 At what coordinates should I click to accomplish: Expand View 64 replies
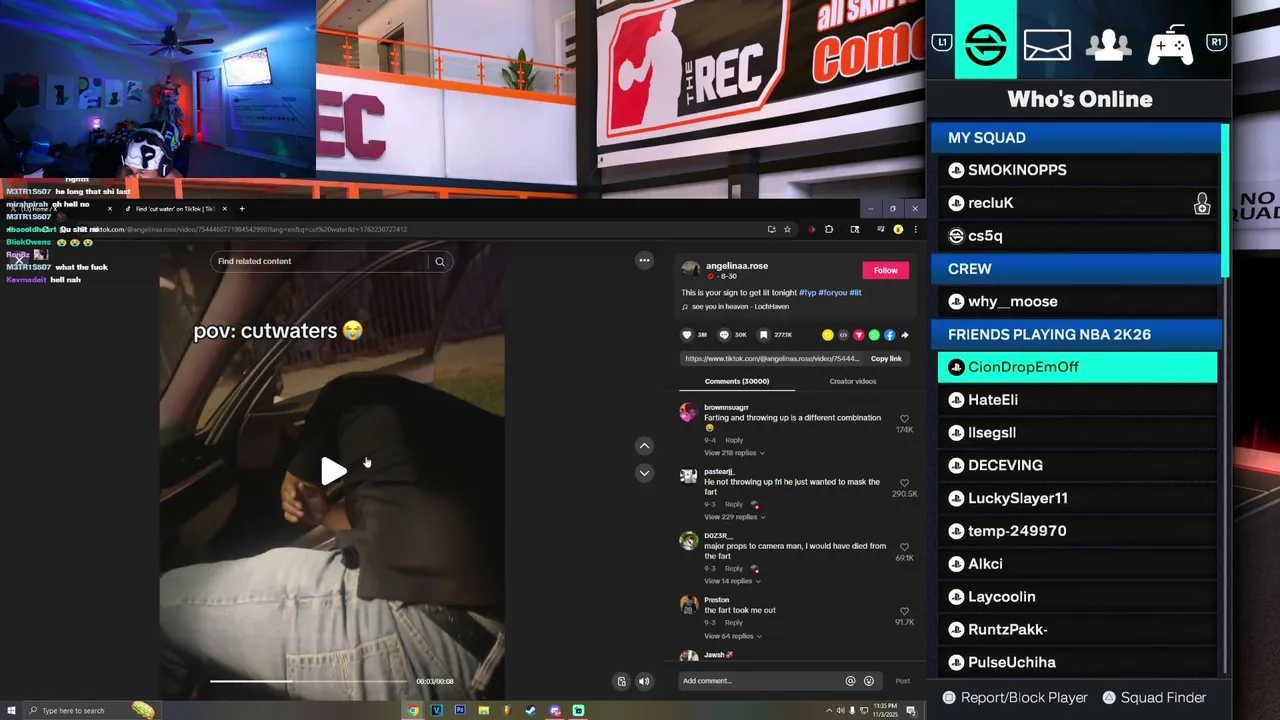click(x=733, y=636)
